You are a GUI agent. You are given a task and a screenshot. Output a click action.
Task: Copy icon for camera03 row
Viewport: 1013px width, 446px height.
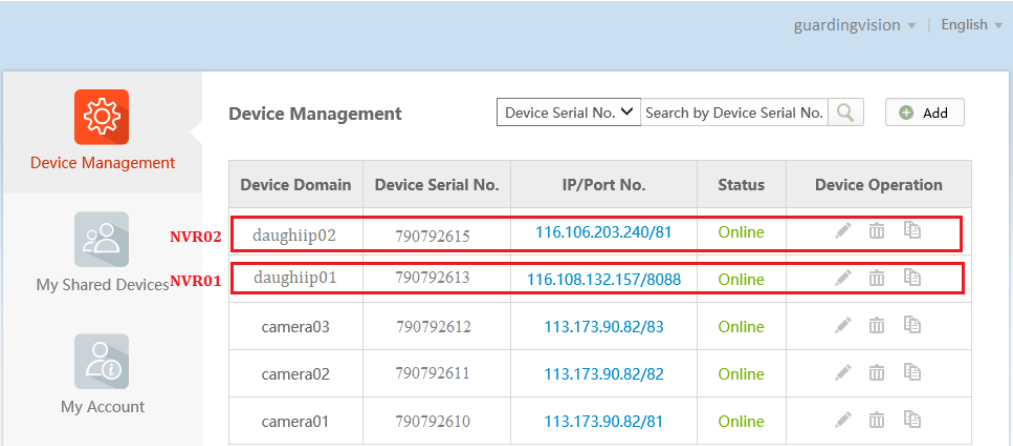click(x=911, y=325)
